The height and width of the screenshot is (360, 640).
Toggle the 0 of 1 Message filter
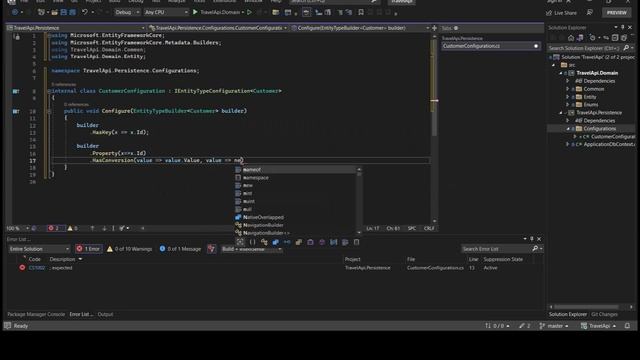pyautogui.click(x=180, y=249)
